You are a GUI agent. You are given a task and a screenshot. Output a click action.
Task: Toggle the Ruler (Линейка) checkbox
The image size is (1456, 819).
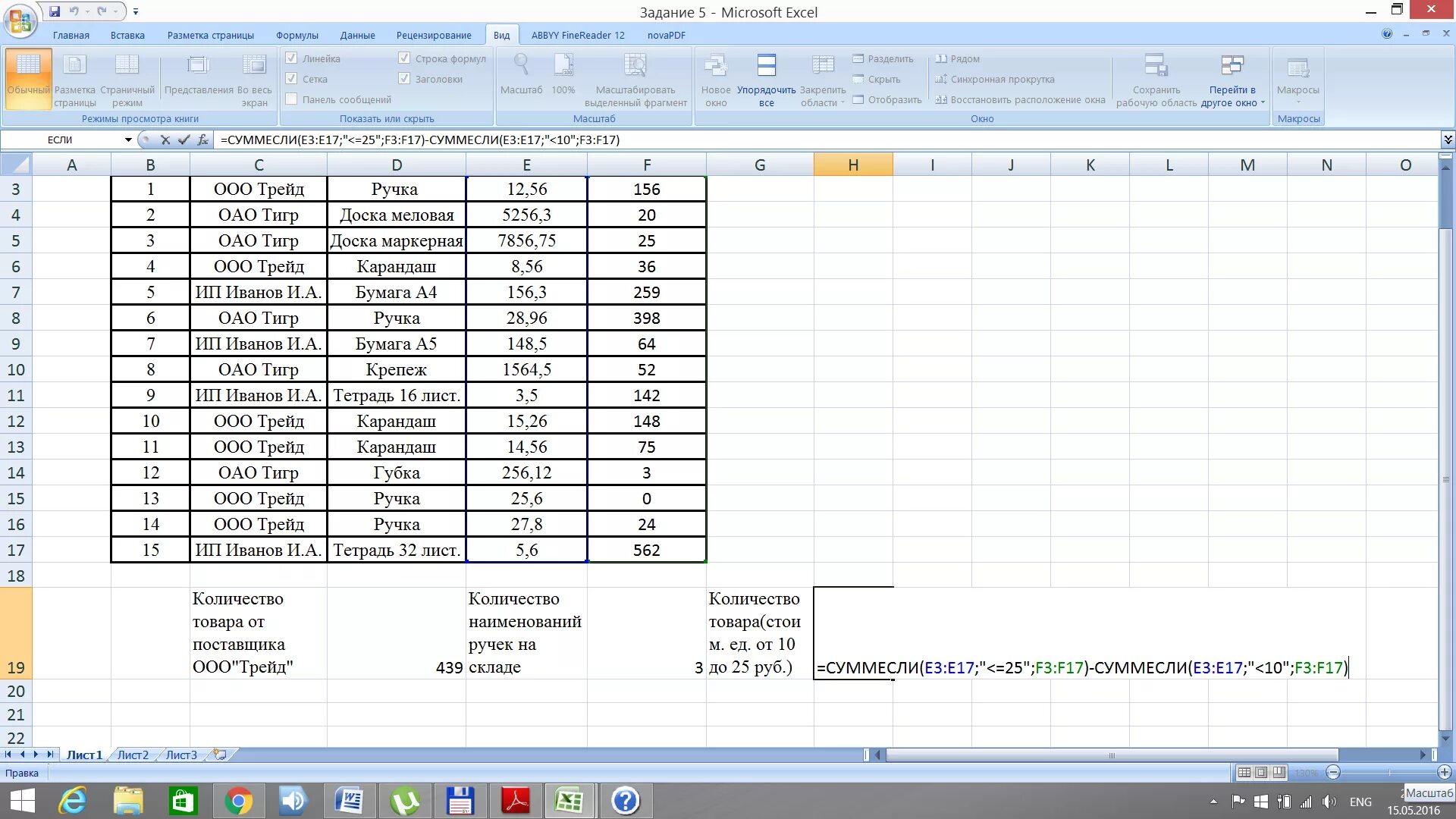(x=290, y=58)
